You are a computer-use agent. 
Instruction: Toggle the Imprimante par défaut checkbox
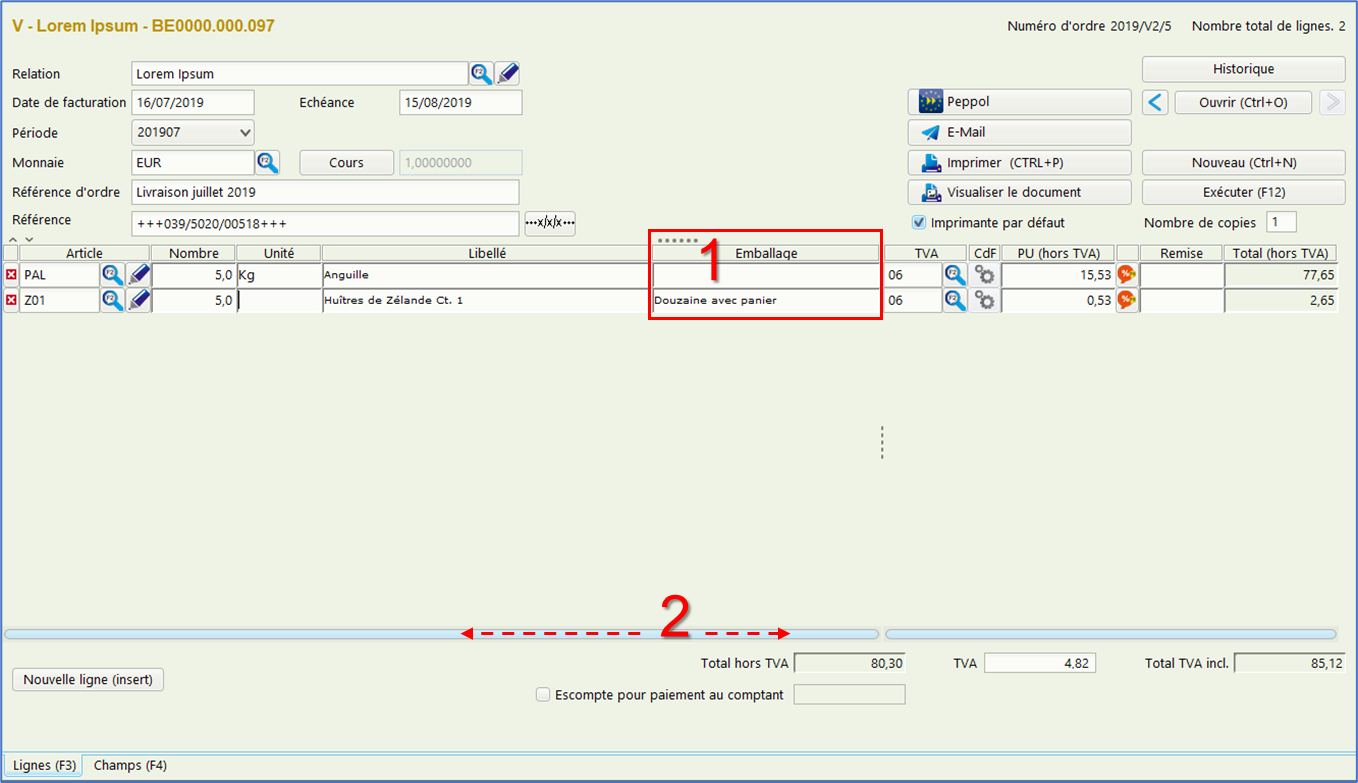[919, 222]
